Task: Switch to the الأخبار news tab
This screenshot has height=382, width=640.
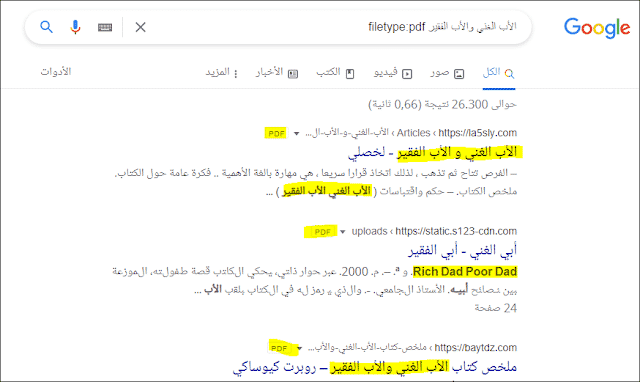Action: click(277, 73)
